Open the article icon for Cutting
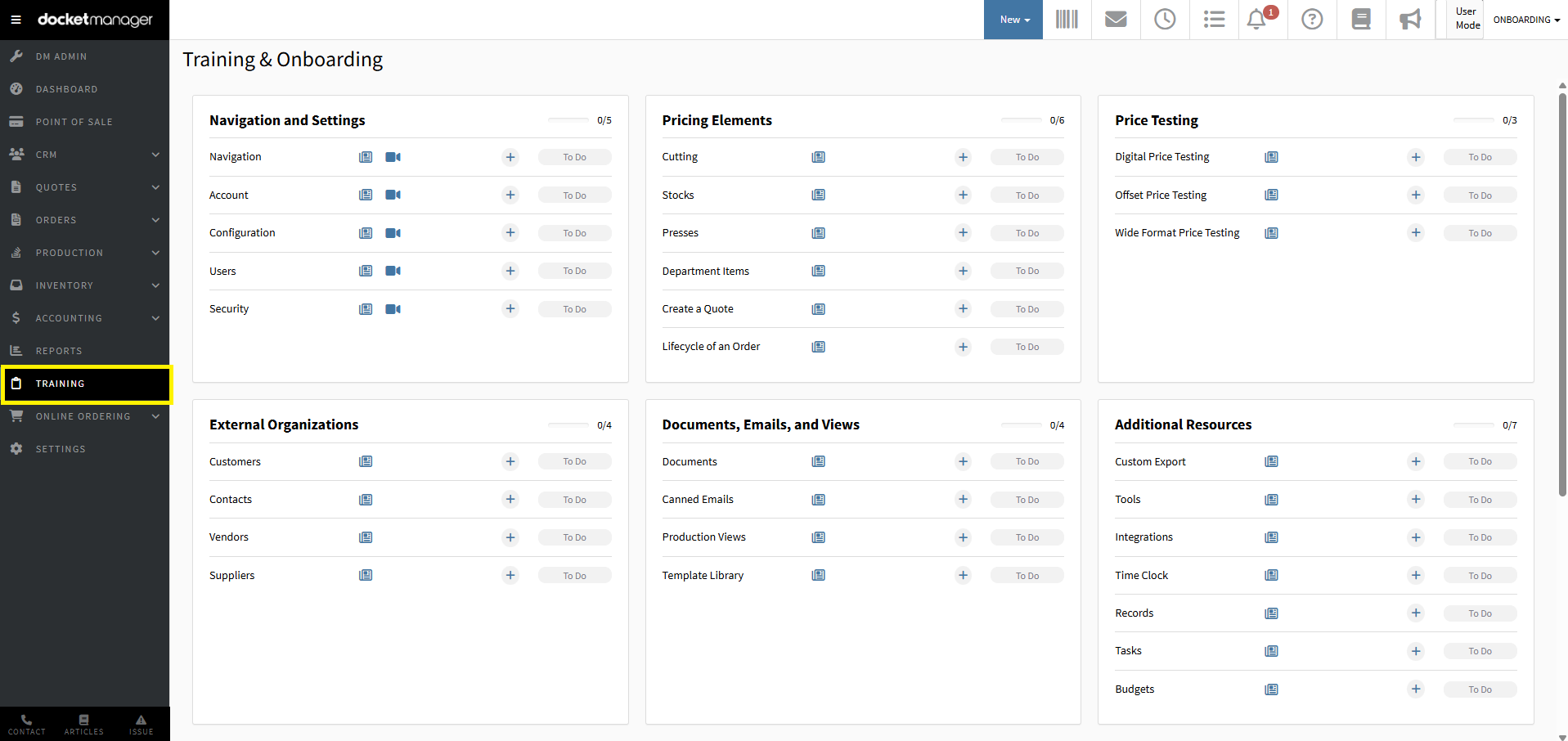Screen dimensions: 1568x741 [x=818, y=157]
